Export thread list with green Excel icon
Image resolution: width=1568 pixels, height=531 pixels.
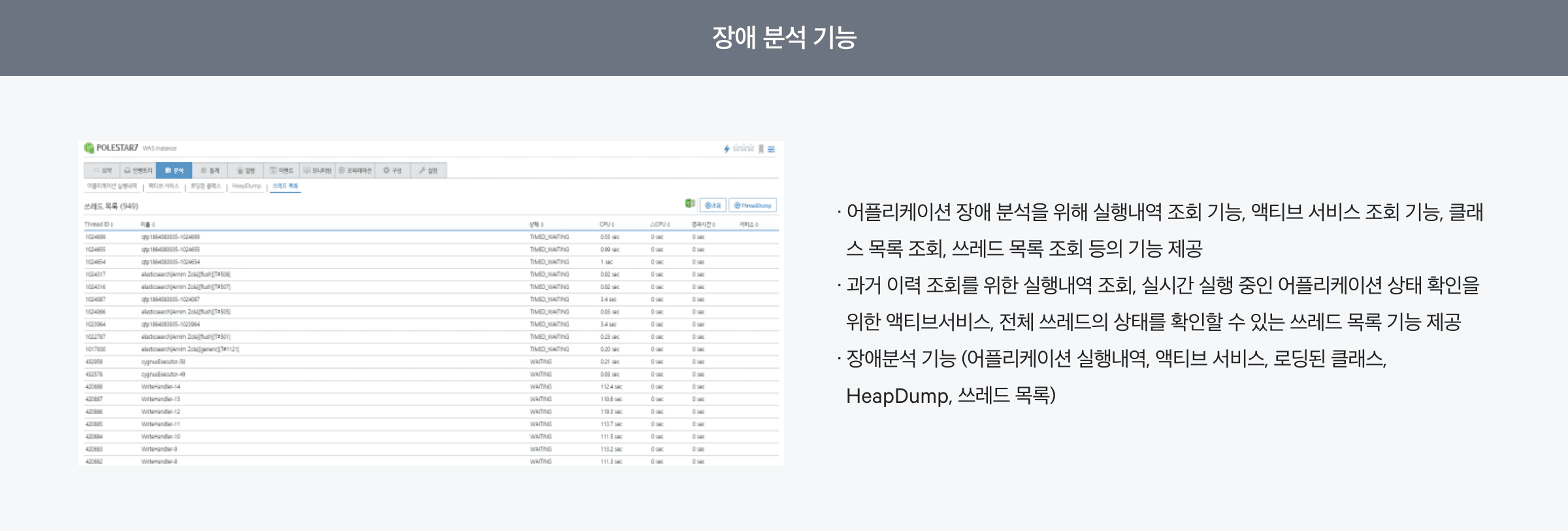(x=689, y=204)
